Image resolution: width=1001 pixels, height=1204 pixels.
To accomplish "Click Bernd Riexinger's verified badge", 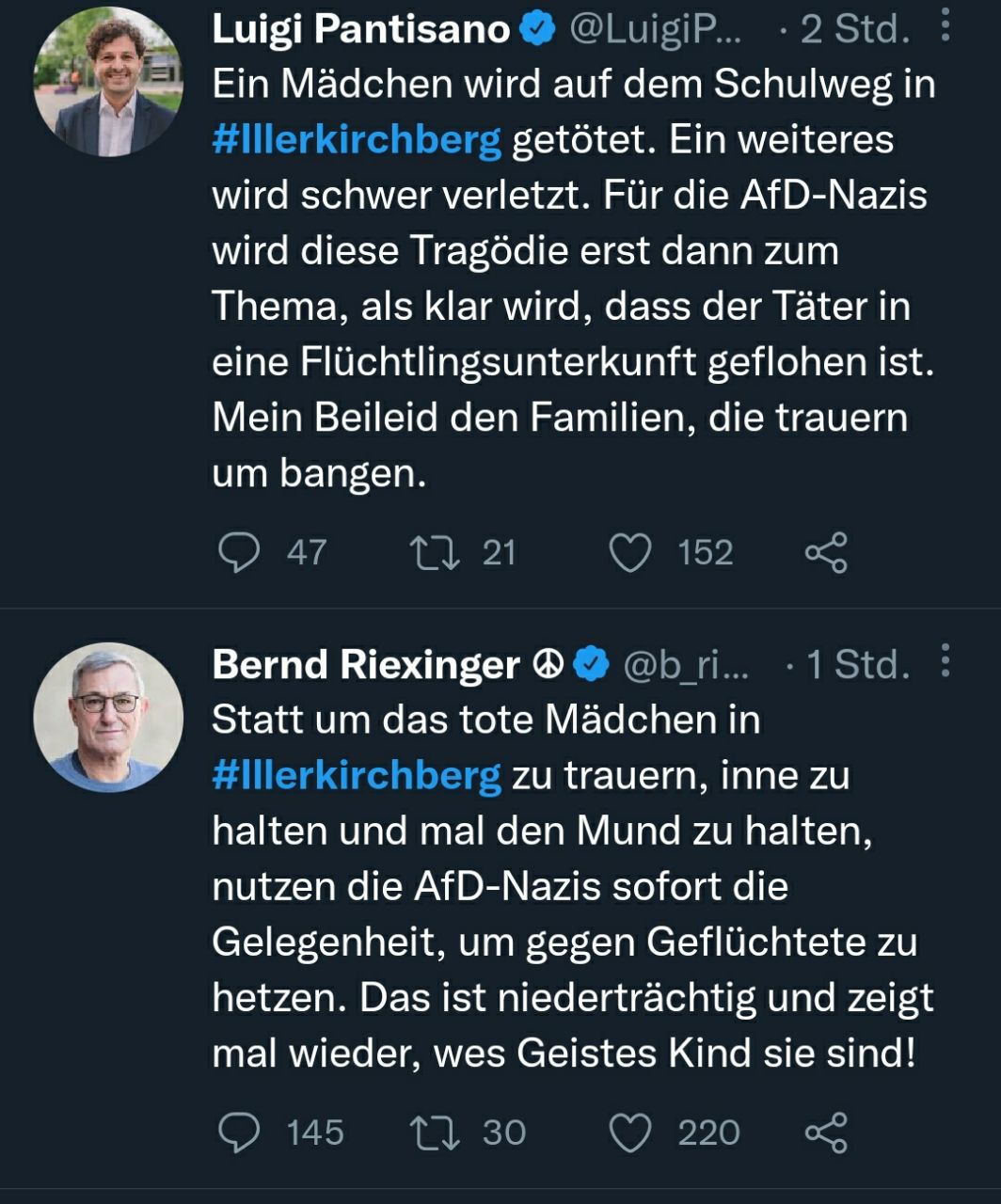I will 592,665.
